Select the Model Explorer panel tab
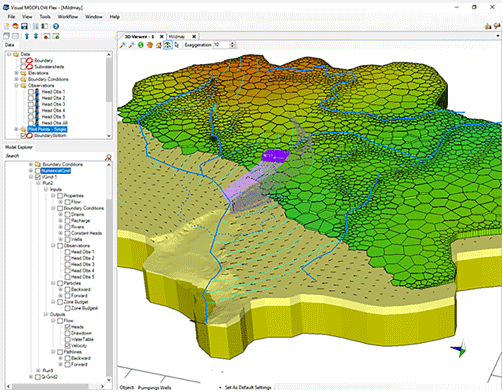 (x=19, y=147)
